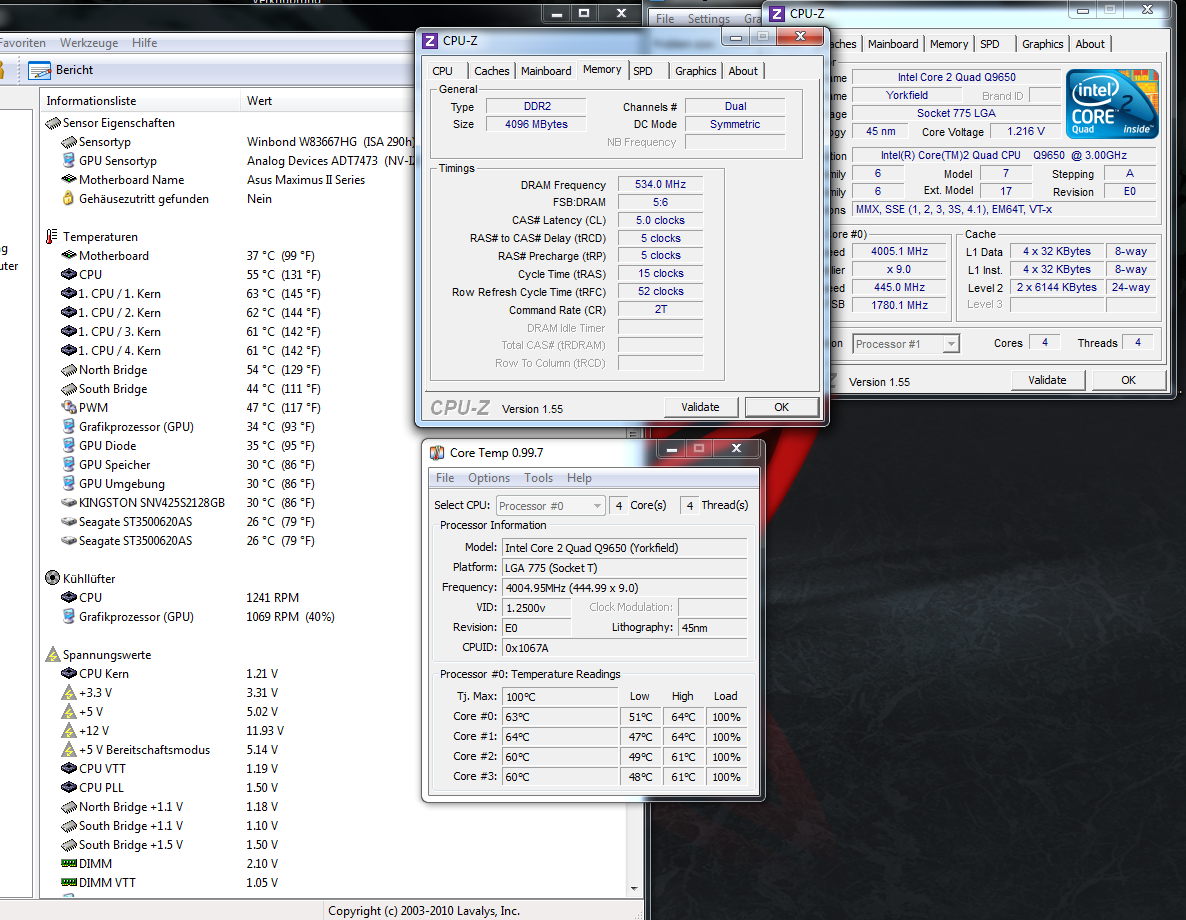Click the Grafikprozessor (GPU) fan row icon
This screenshot has width=1186, height=920.
(69, 617)
